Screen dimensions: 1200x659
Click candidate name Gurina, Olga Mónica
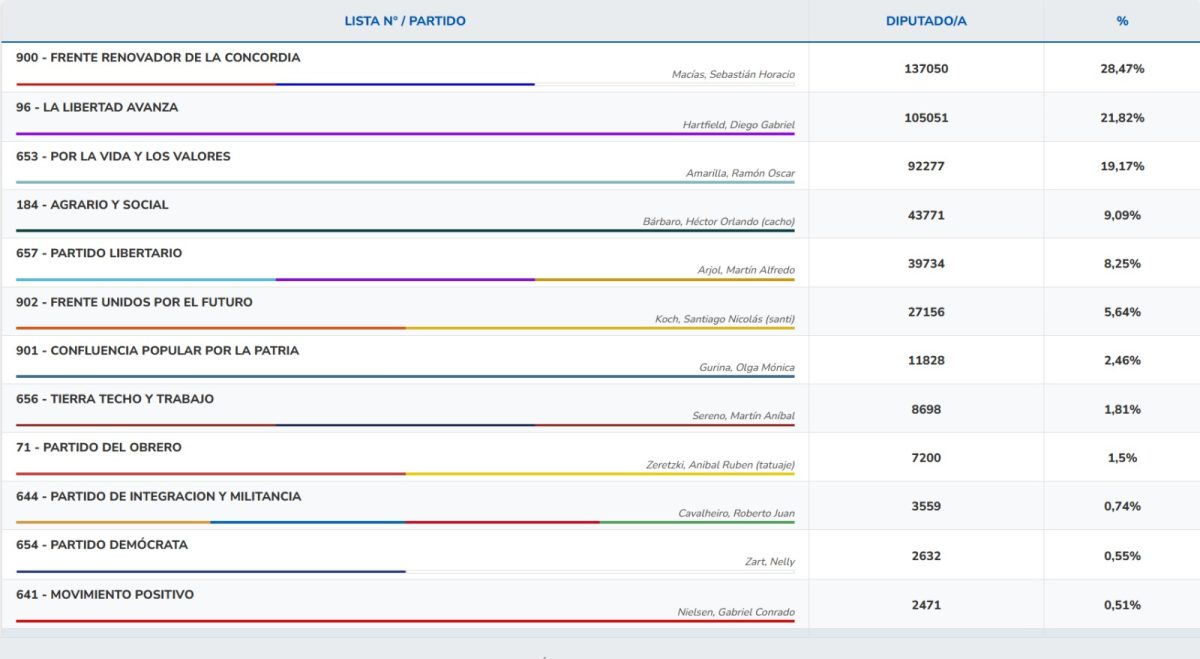pyautogui.click(x=747, y=367)
